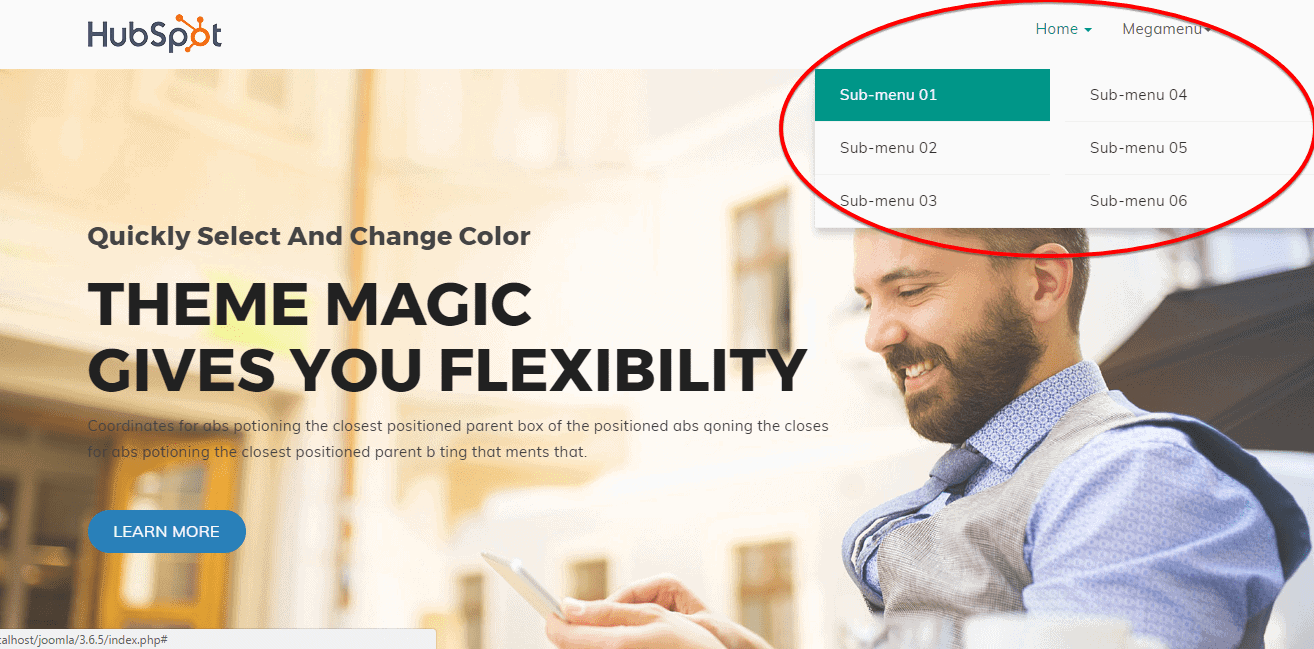Open the Megamenu item
The height and width of the screenshot is (649, 1314).
tap(1166, 29)
